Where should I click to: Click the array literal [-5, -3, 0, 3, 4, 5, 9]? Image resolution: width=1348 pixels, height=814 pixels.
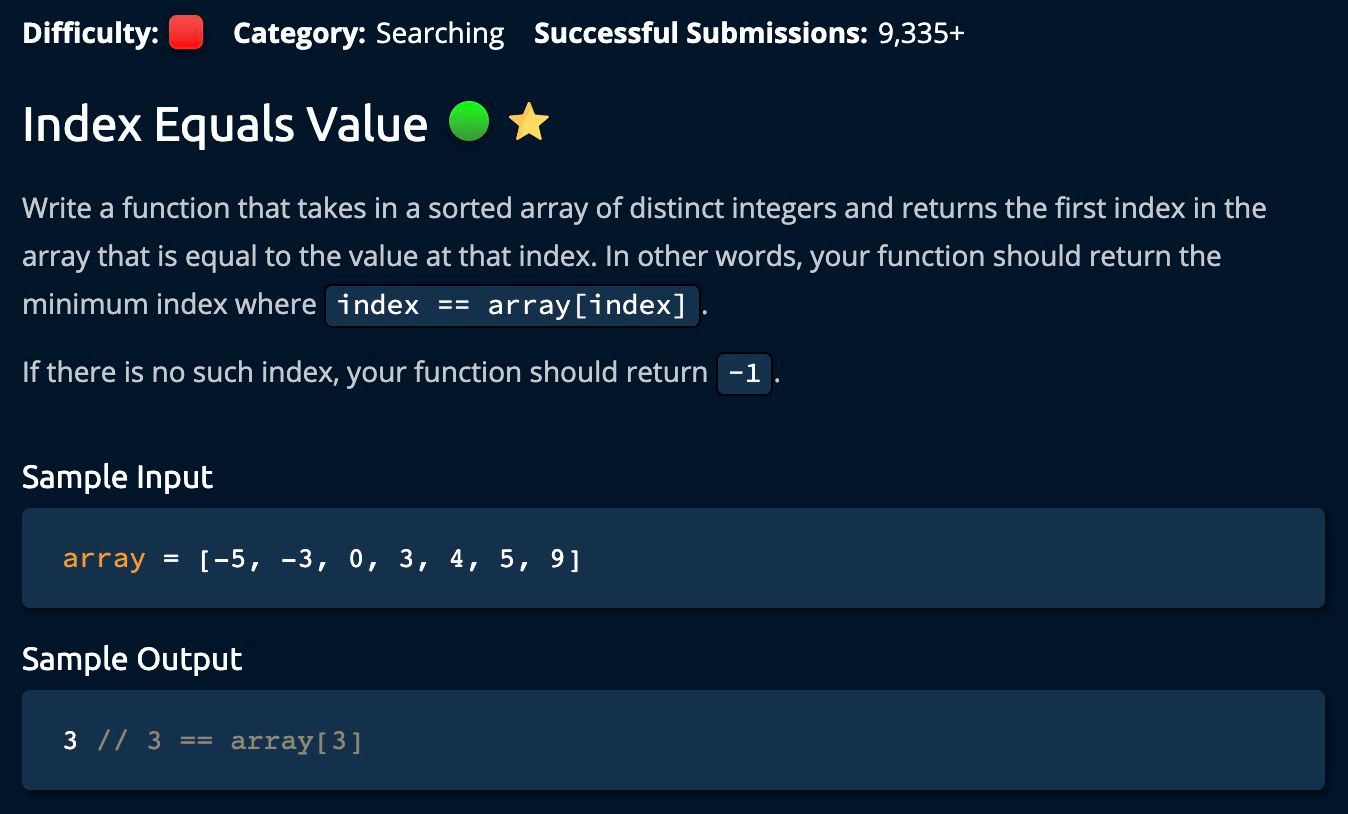390,558
